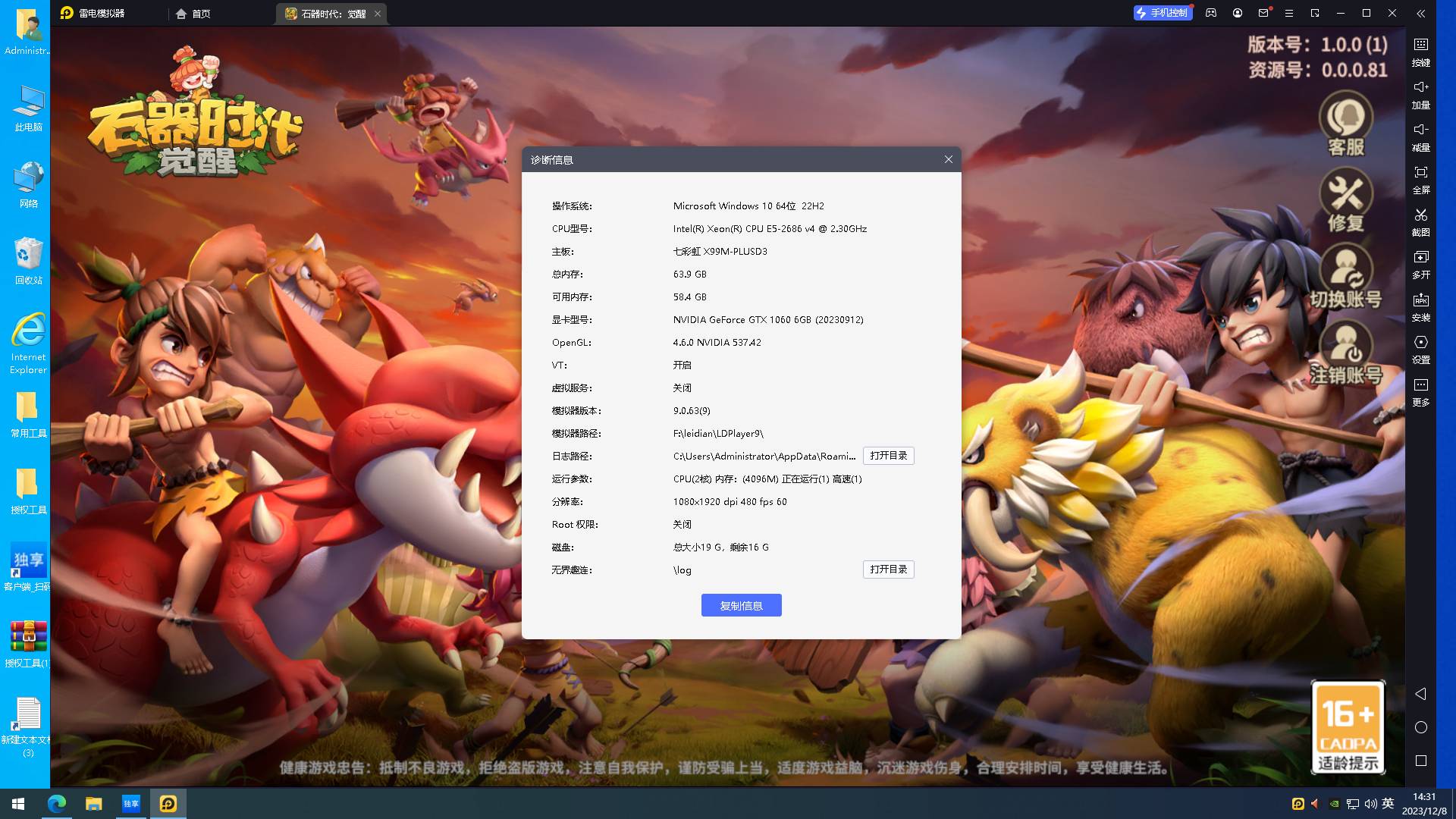The height and width of the screenshot is (819, 1456).
Task: Increase volume with 加量 icon
Action: pos(1421,94)
